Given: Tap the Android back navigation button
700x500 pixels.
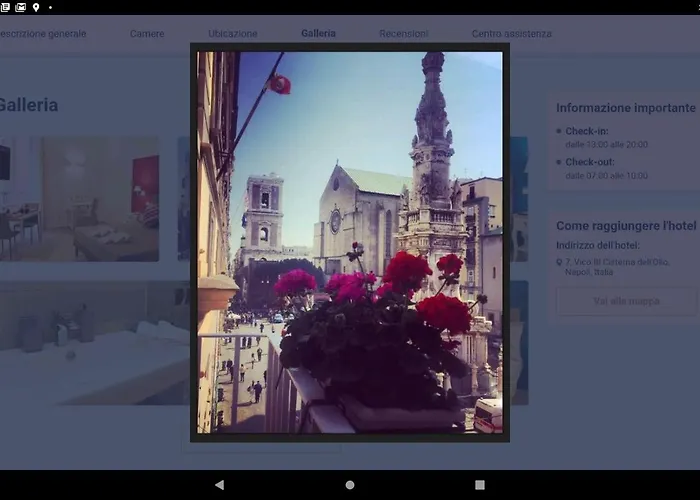Looking at the screenshot, I should pos(219,485).
